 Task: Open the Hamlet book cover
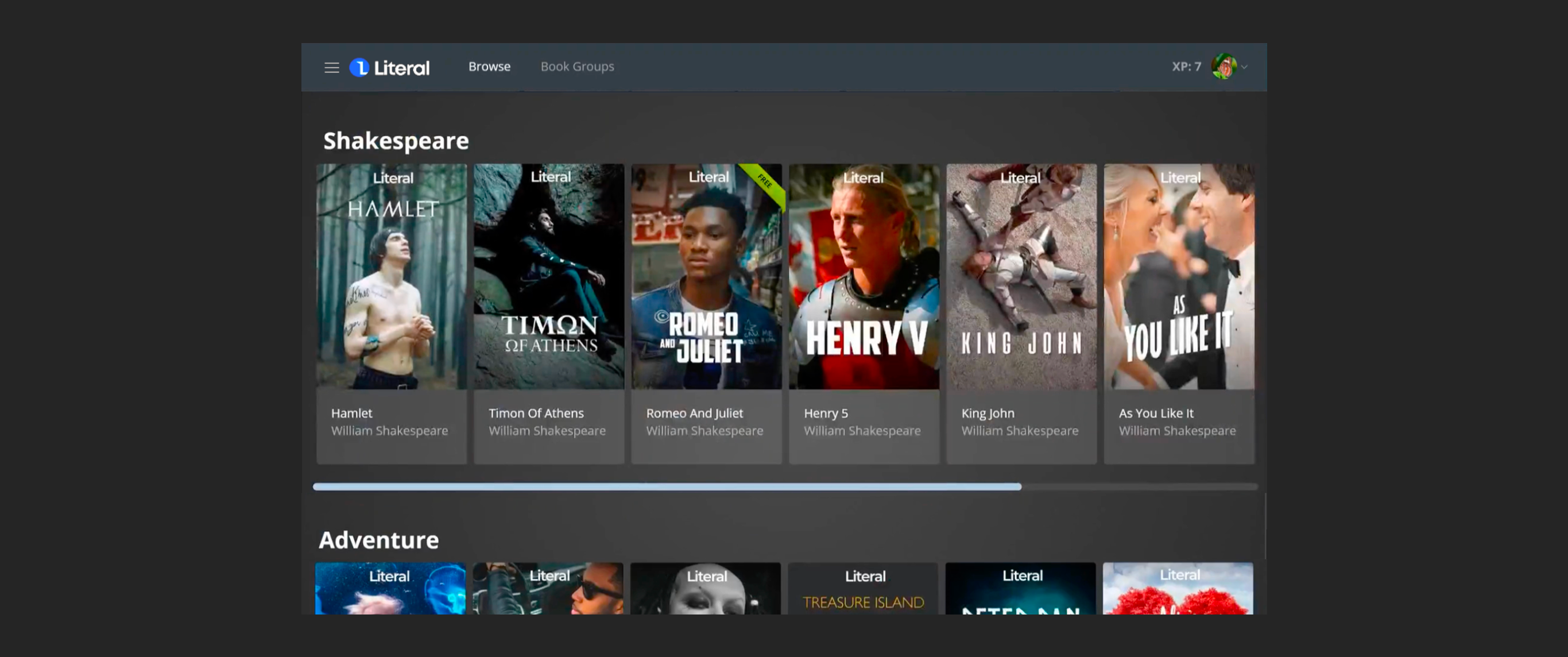pos(392,276)
